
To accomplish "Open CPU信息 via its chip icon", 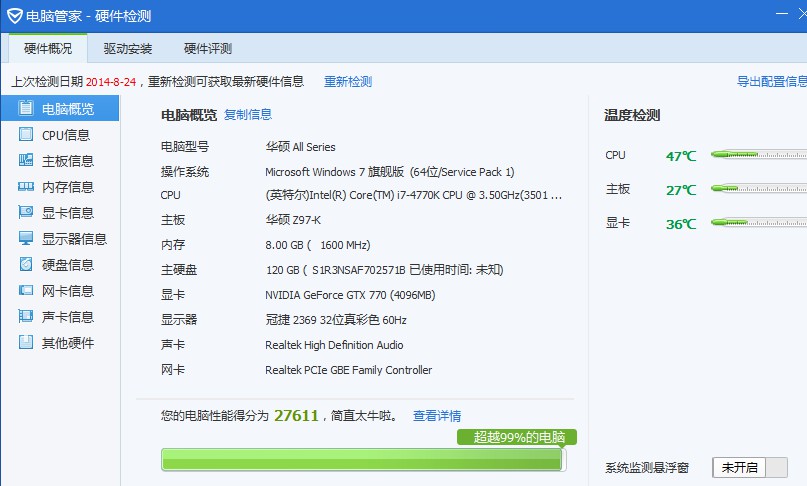I will pos(26,134).
